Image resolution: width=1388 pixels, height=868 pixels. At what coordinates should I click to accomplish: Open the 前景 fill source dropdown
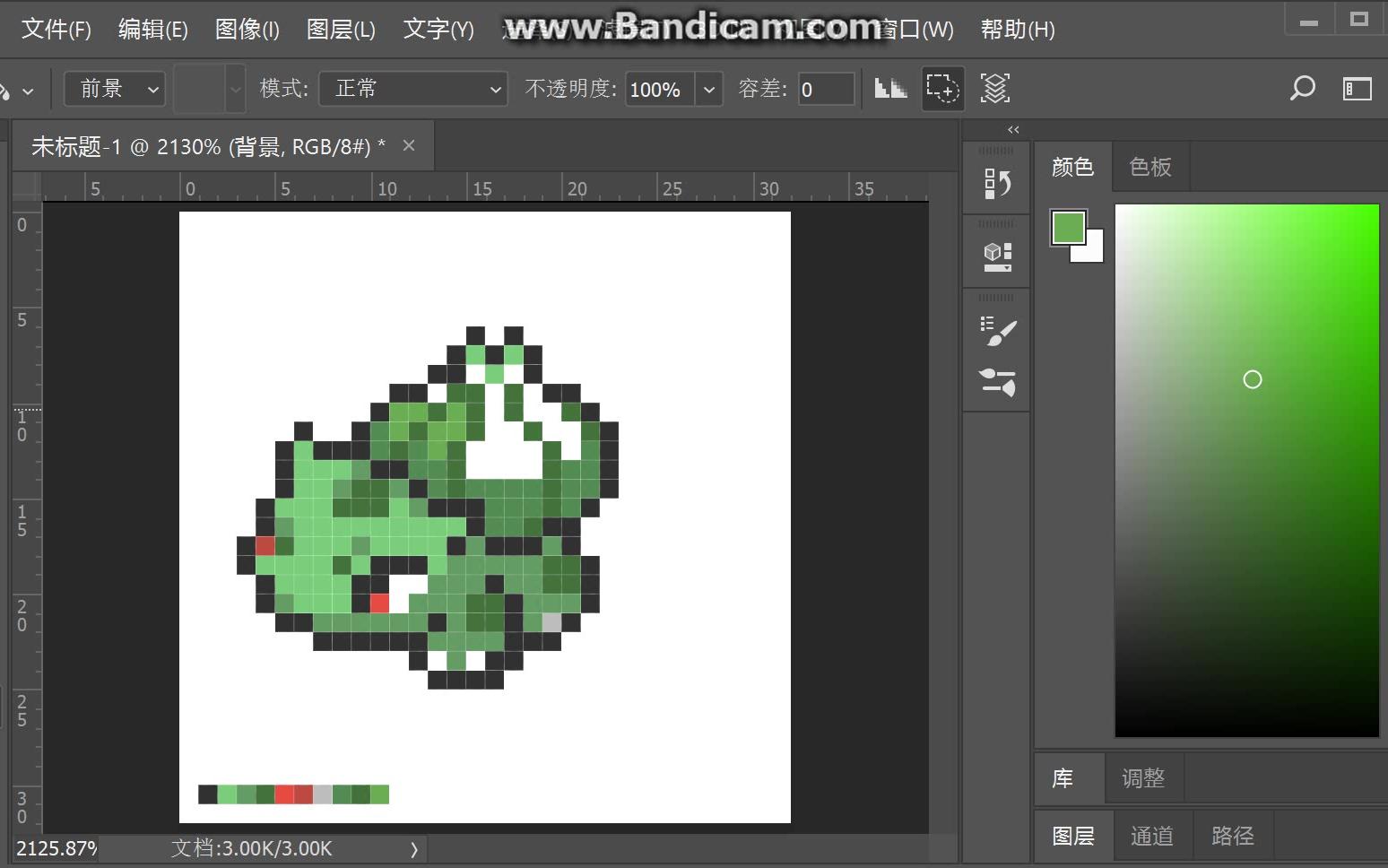coord(115,89)
